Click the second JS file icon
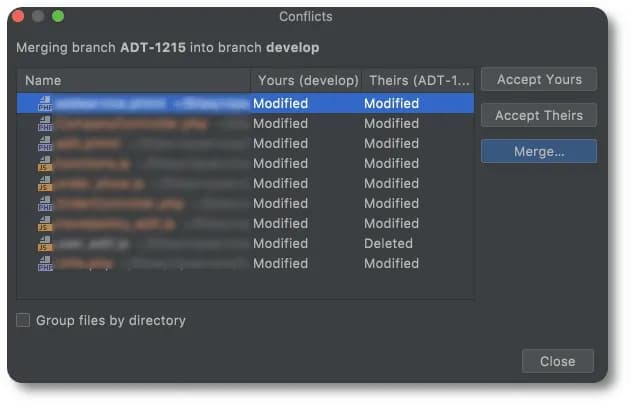Viewport: 631px width, 406px height. coord(45,183)
